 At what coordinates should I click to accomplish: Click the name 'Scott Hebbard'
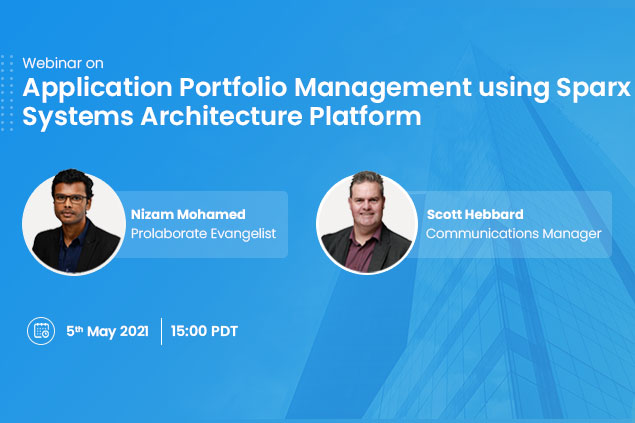[475, 214]
